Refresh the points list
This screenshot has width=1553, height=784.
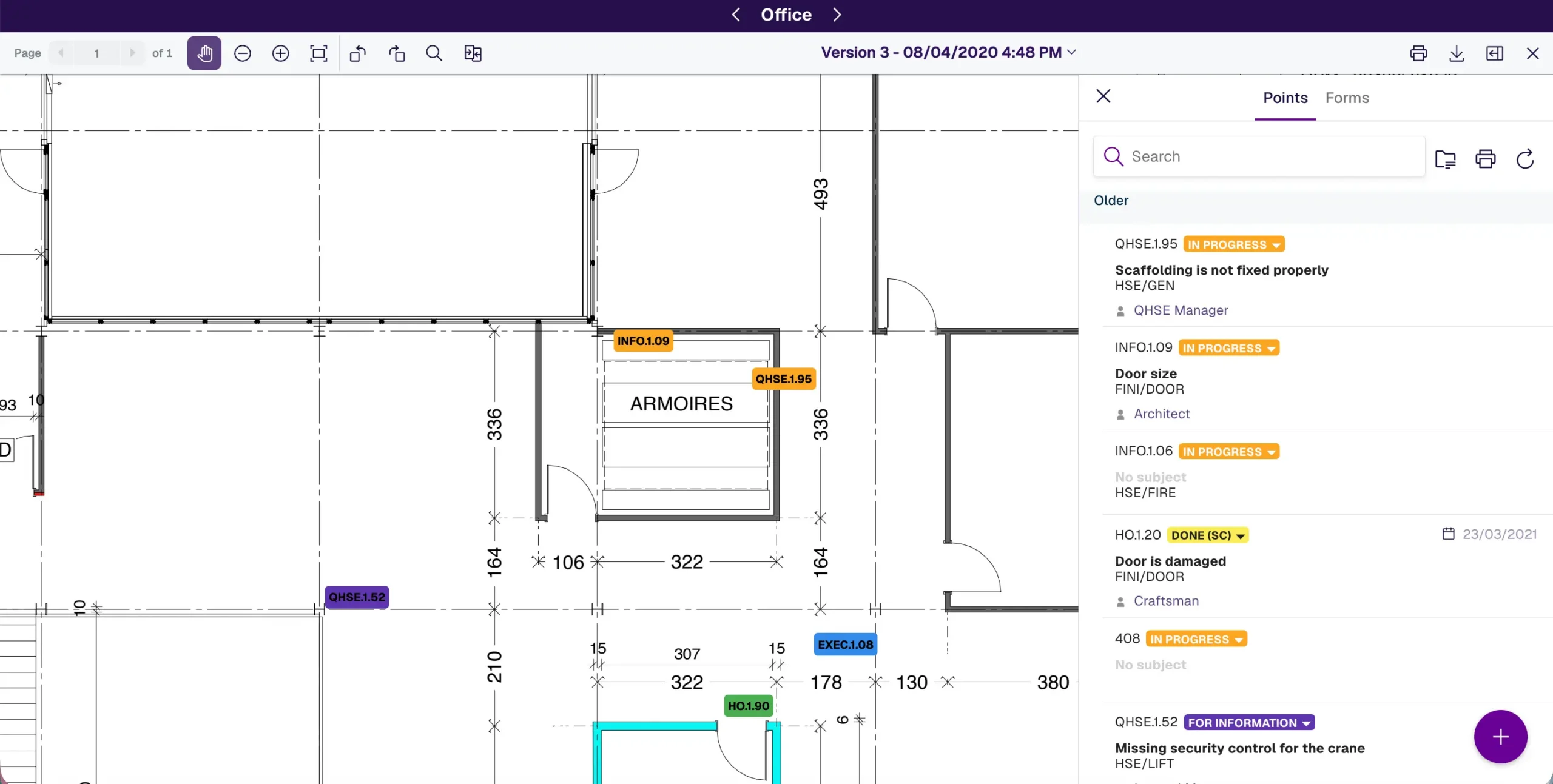[x=1525, y=159]
